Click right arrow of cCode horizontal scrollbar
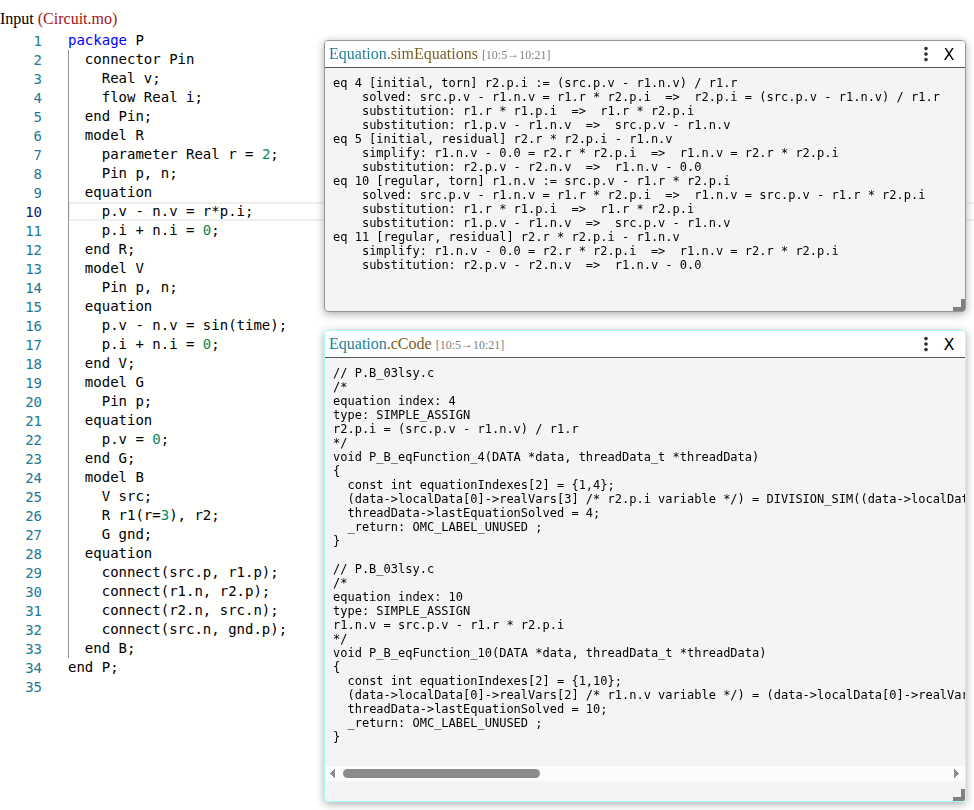The image size is (974, 810). click(x=956, y=773)
